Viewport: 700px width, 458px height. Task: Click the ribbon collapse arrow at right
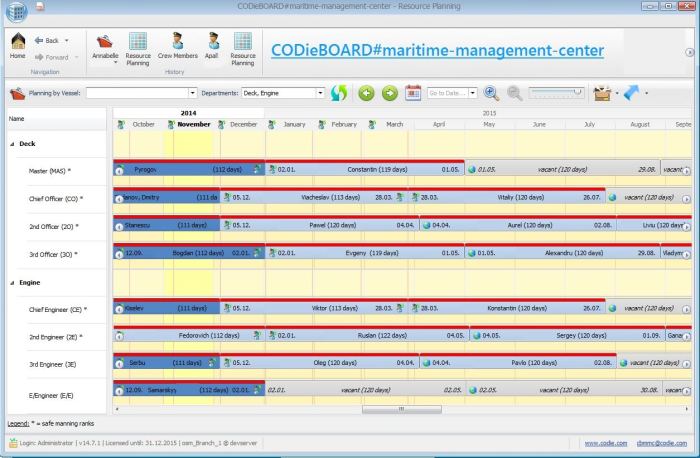tap(689, 52)
